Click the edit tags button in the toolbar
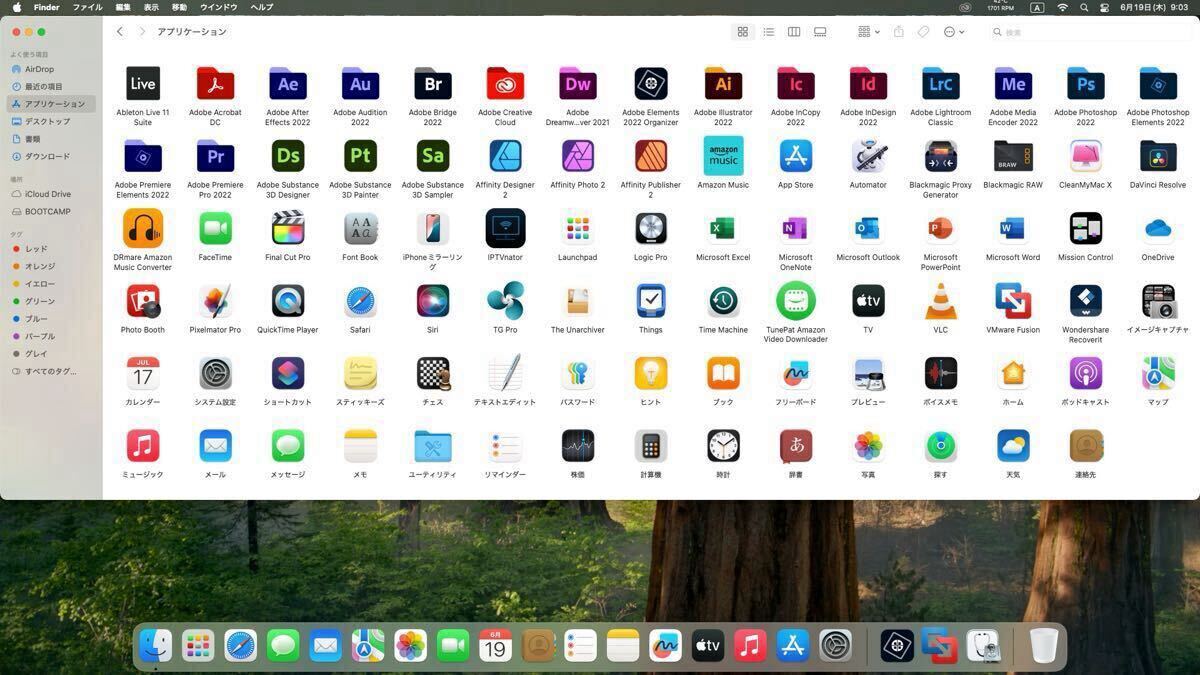Image resolution: width=1200 pixels, height=675 pixels. [x=923, y=32]
